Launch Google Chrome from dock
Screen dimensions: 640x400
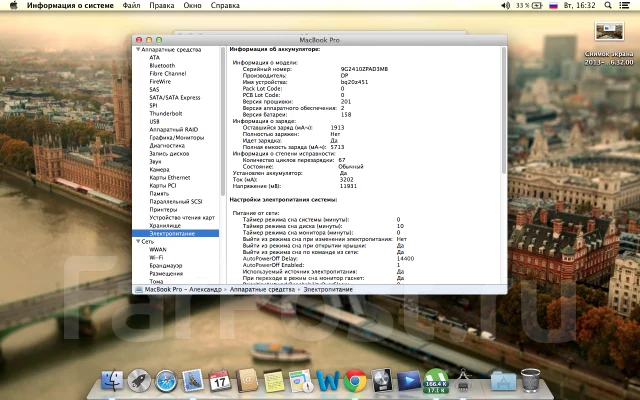pos(355,380)
